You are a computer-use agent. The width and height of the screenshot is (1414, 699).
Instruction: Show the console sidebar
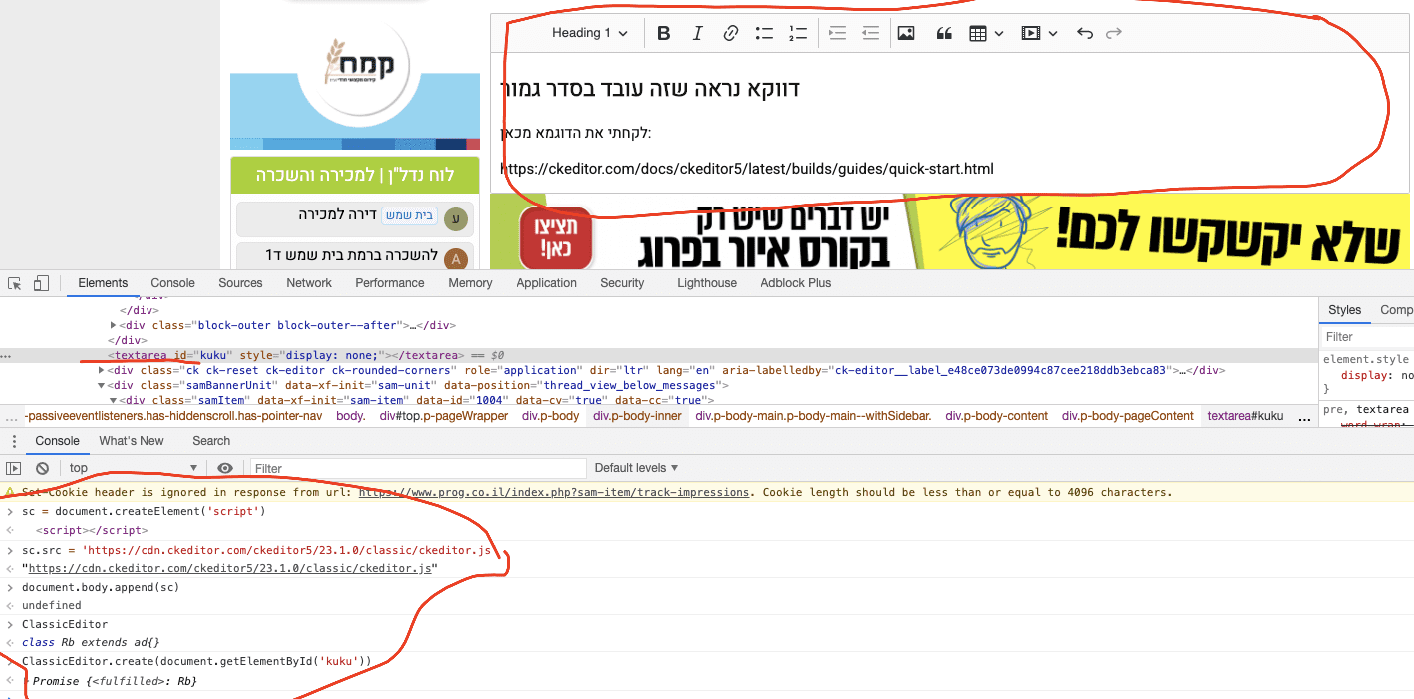coord(14,468)
